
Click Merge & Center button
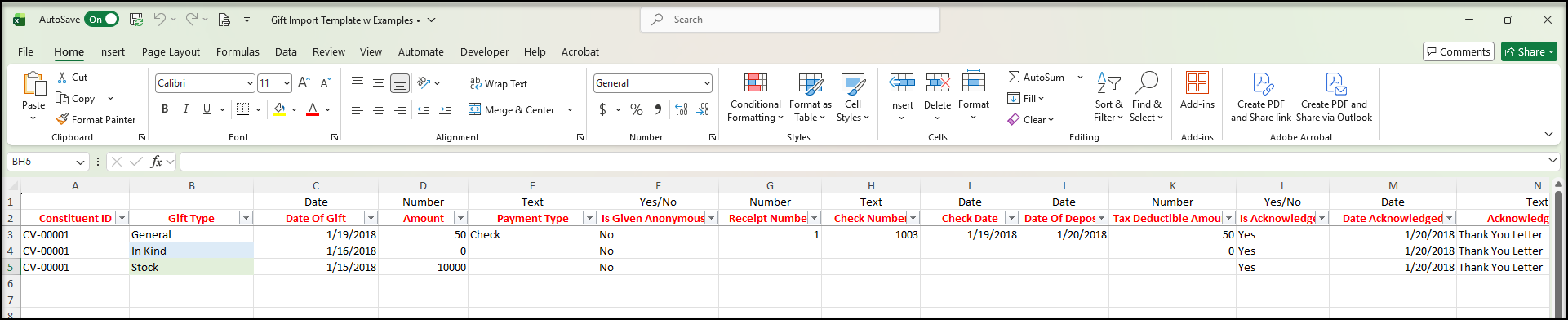512,109
